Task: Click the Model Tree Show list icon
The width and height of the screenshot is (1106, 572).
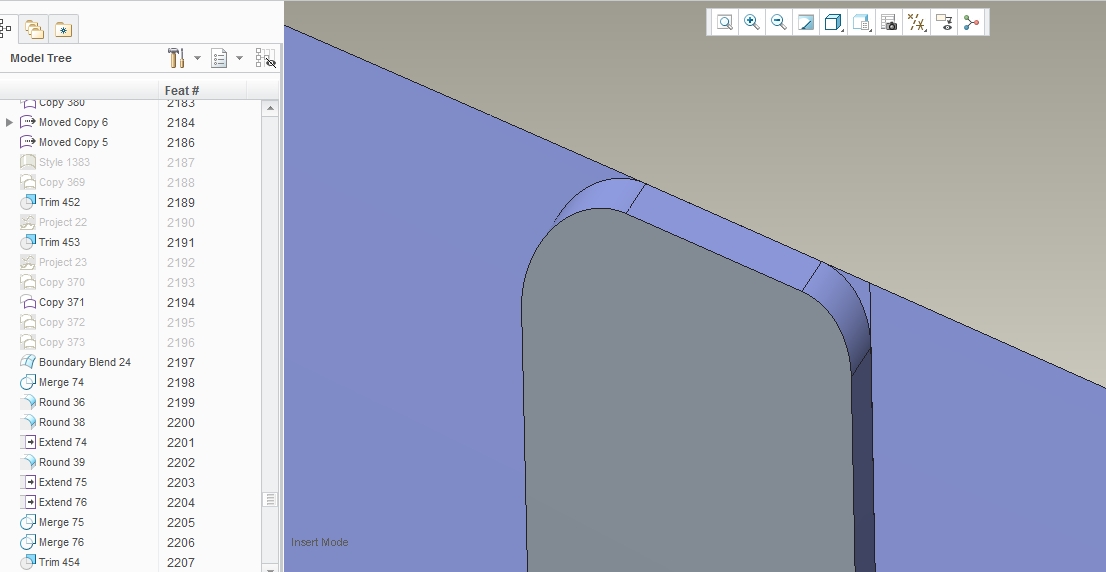Action: pos(219,58)
